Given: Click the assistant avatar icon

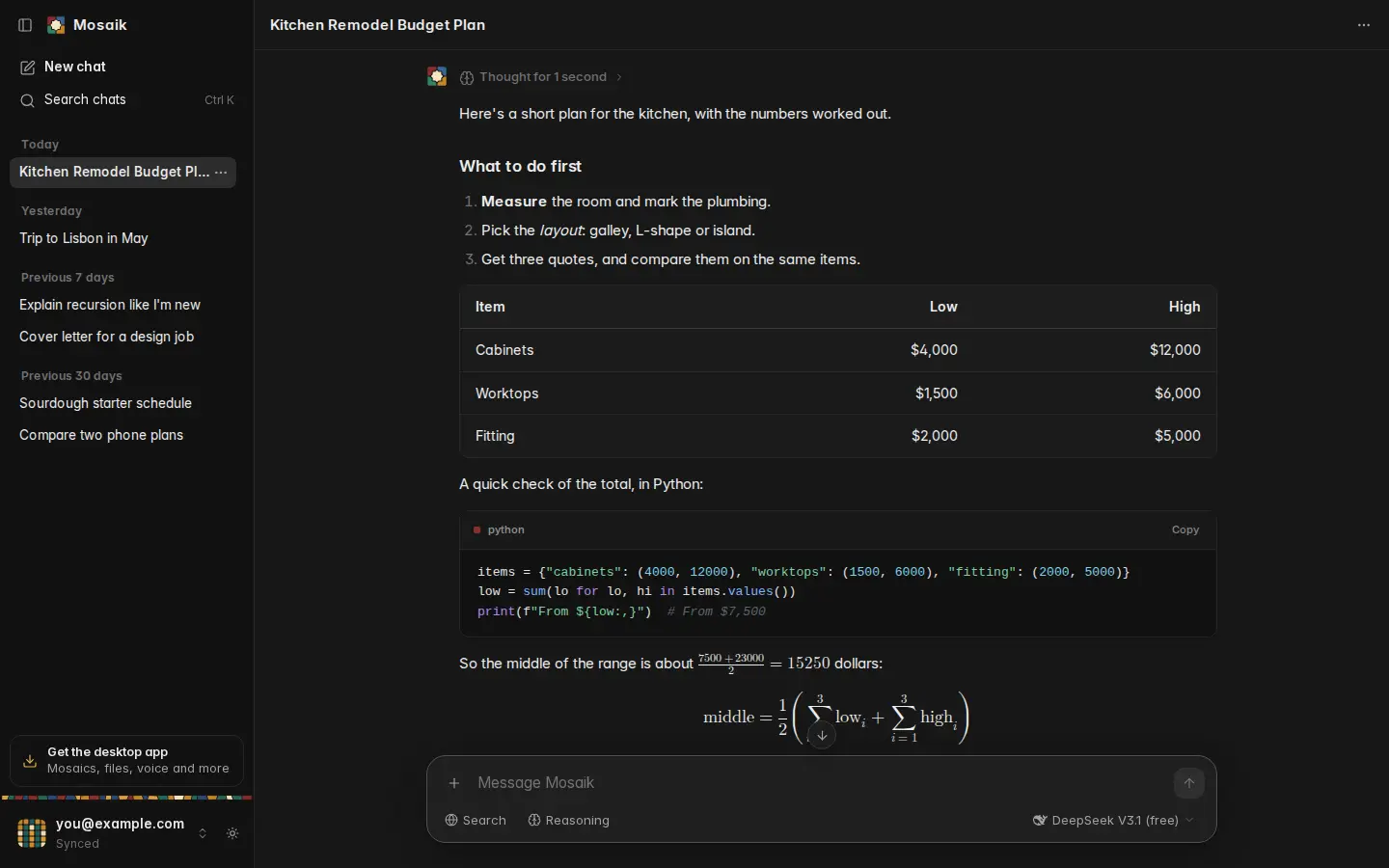Looking at the screenshot, I should (x=437, y=77).
